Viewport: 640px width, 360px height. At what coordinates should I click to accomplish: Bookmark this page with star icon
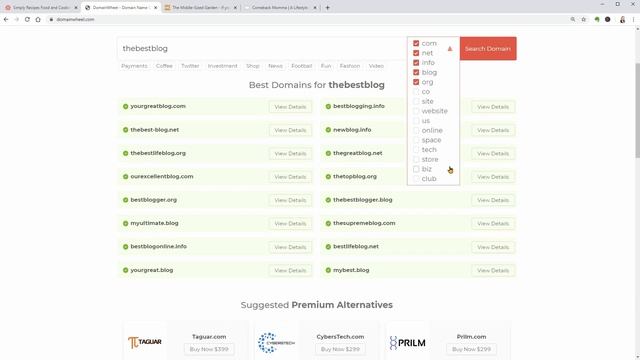pyautogui.click(x=584, y=19)
